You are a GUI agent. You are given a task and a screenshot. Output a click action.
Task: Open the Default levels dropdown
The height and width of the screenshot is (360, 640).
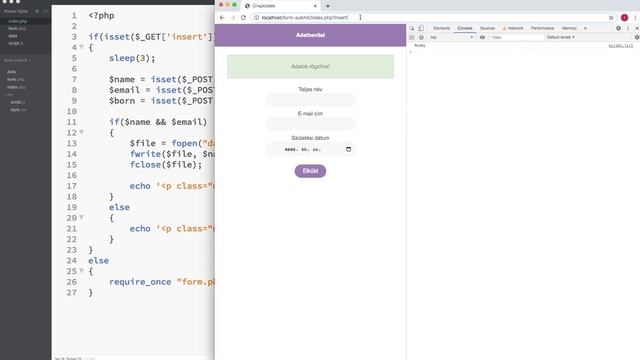click(560, 37)
